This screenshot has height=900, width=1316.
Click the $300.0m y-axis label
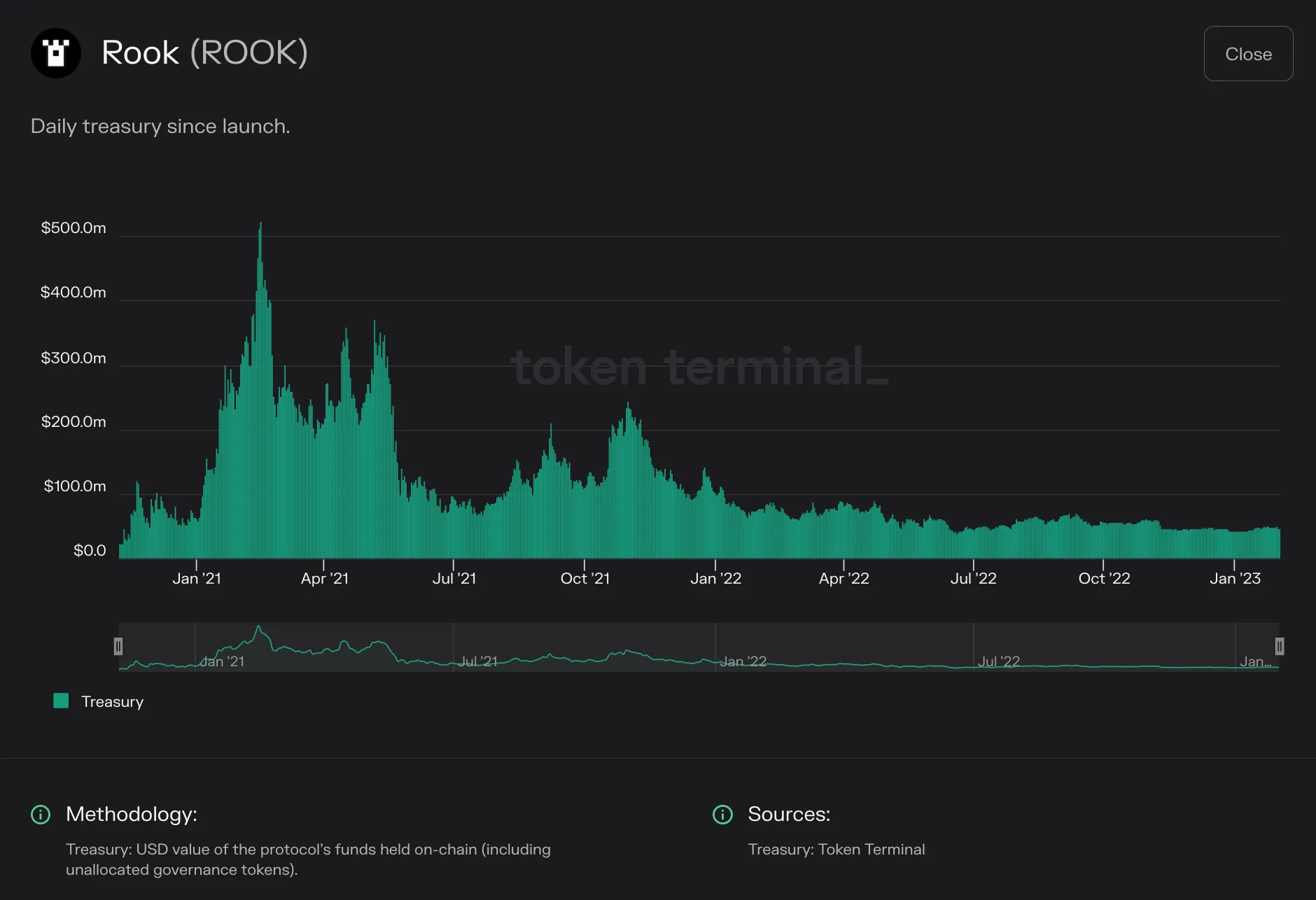click(73, 358)
